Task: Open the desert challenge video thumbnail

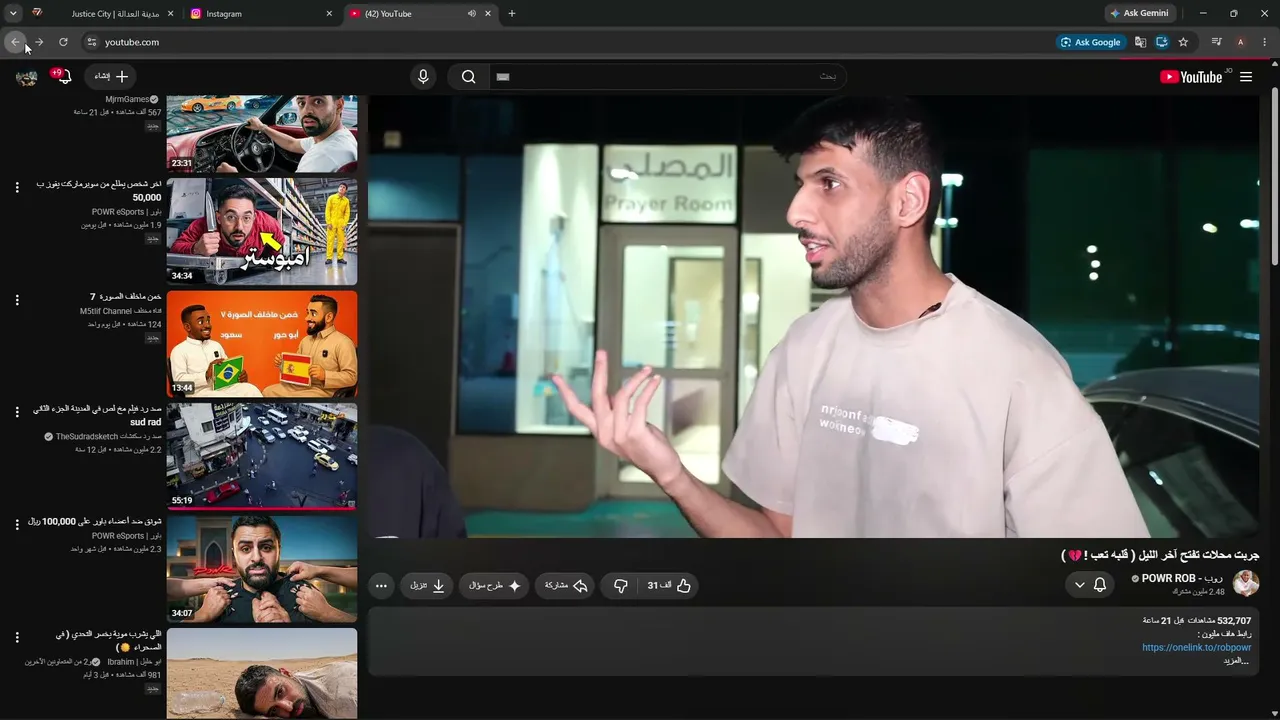Action: tap(262, 674)
